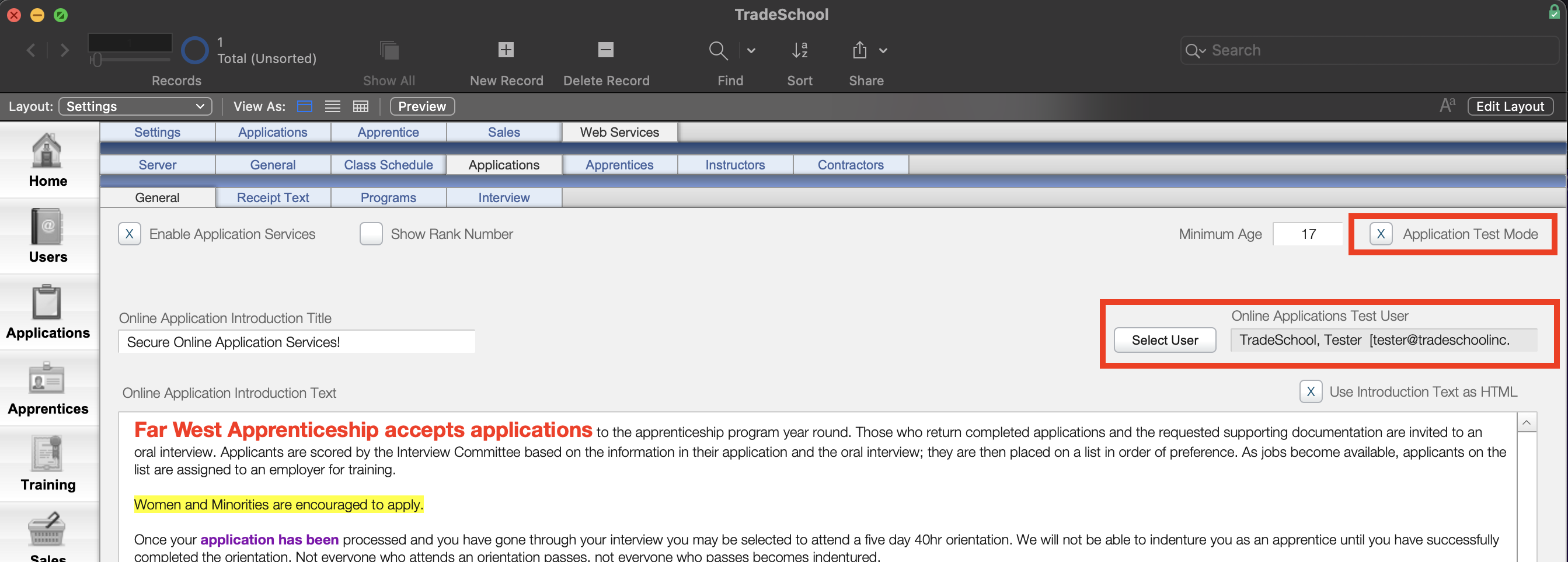The width and height of the screenshot is (1568, 562).
Task: Select the top-level Applications tab
Action: click(273, 132)
